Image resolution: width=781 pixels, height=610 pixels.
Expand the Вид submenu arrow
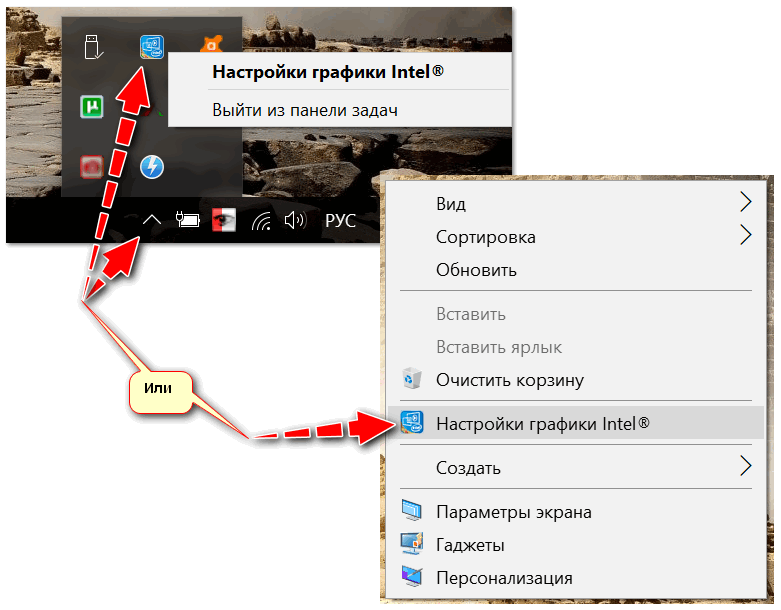745,202
